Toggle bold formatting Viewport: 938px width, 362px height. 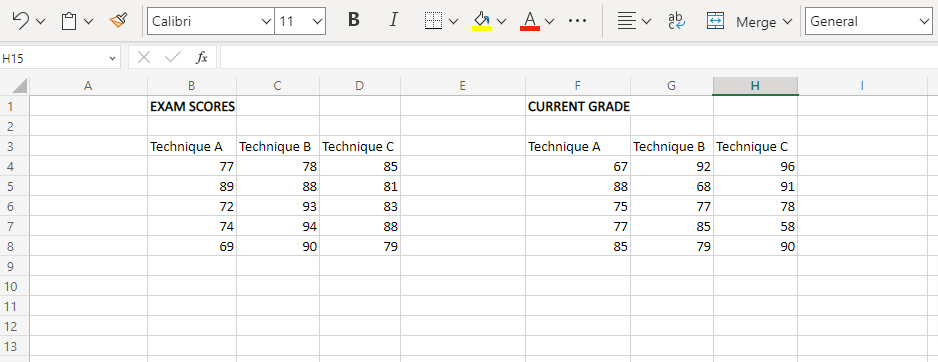pos(354,20)
